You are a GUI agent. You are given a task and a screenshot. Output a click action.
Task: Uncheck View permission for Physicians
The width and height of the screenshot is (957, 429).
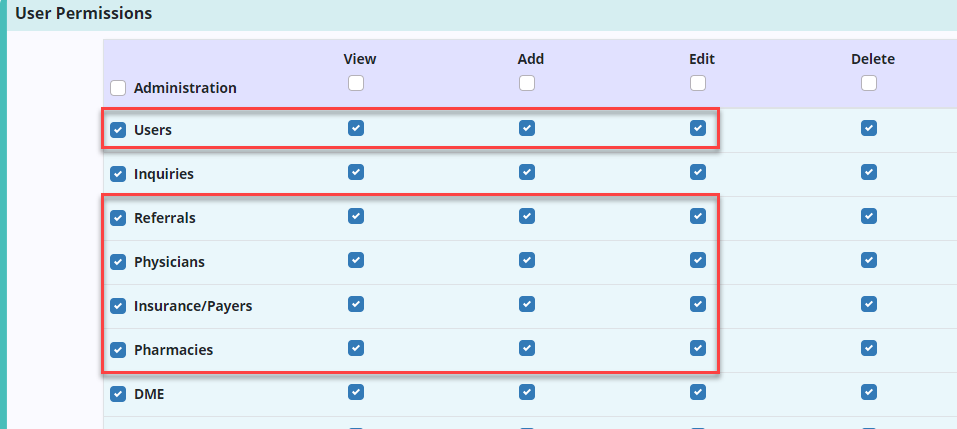pos(356,260)
